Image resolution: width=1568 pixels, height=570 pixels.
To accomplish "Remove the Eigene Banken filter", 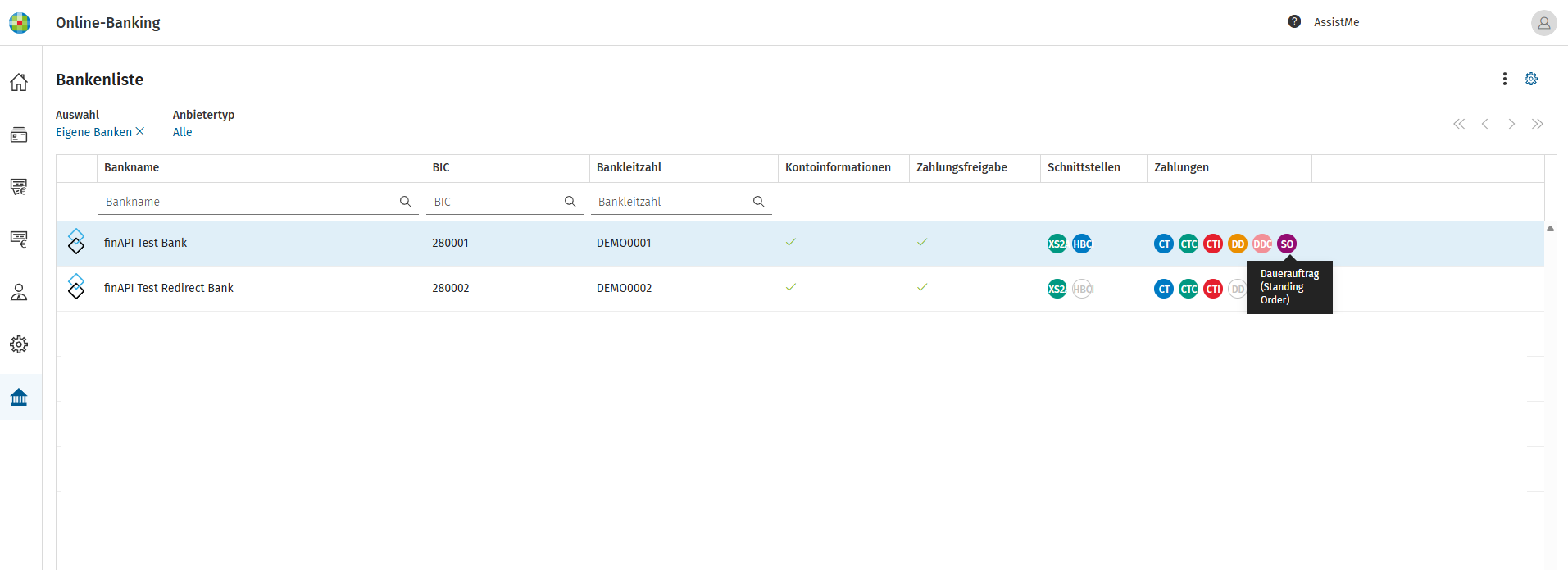I will [140, 131].
